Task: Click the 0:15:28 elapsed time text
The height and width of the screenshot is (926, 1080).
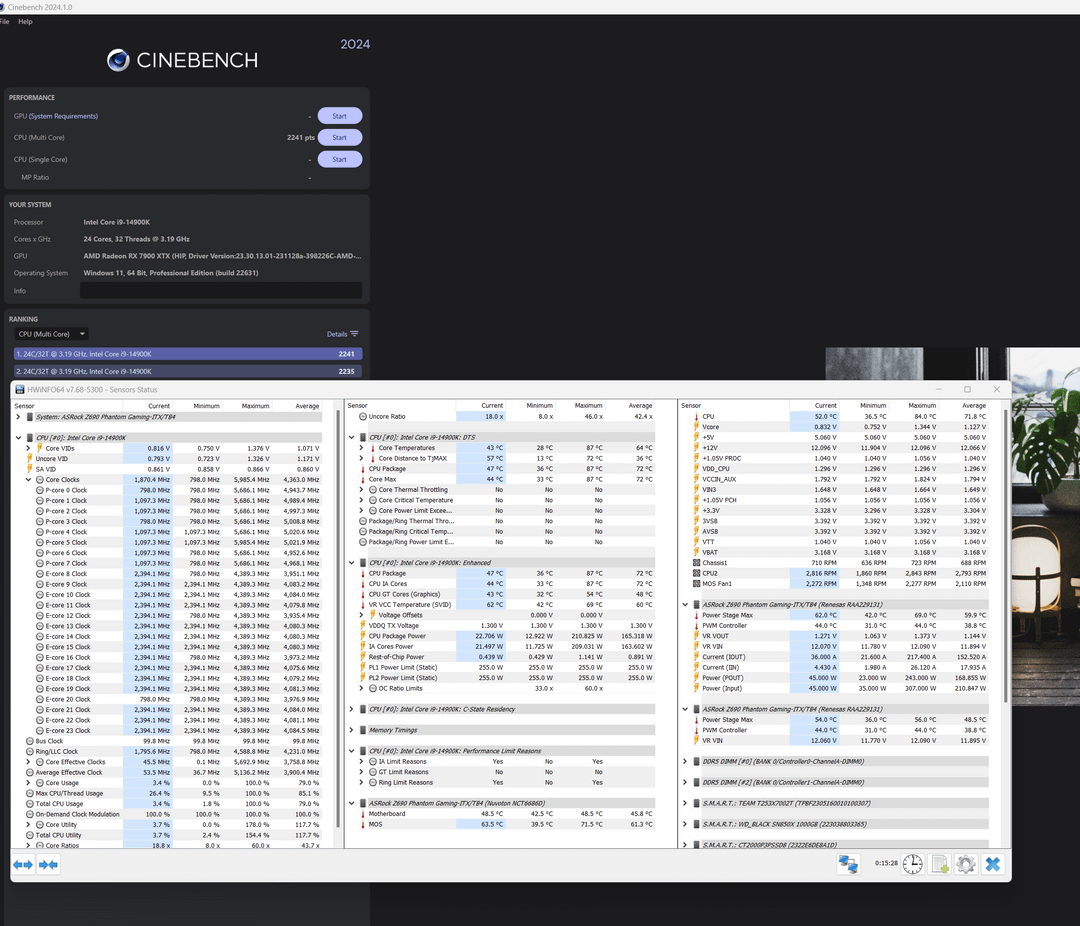Action: click(x=886, y=863)
